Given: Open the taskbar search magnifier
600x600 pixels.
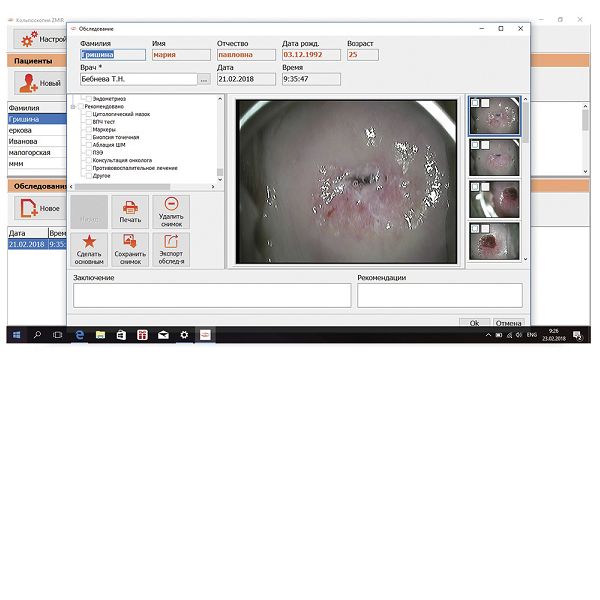Looking at the screenshot, I should coord(37,335).
